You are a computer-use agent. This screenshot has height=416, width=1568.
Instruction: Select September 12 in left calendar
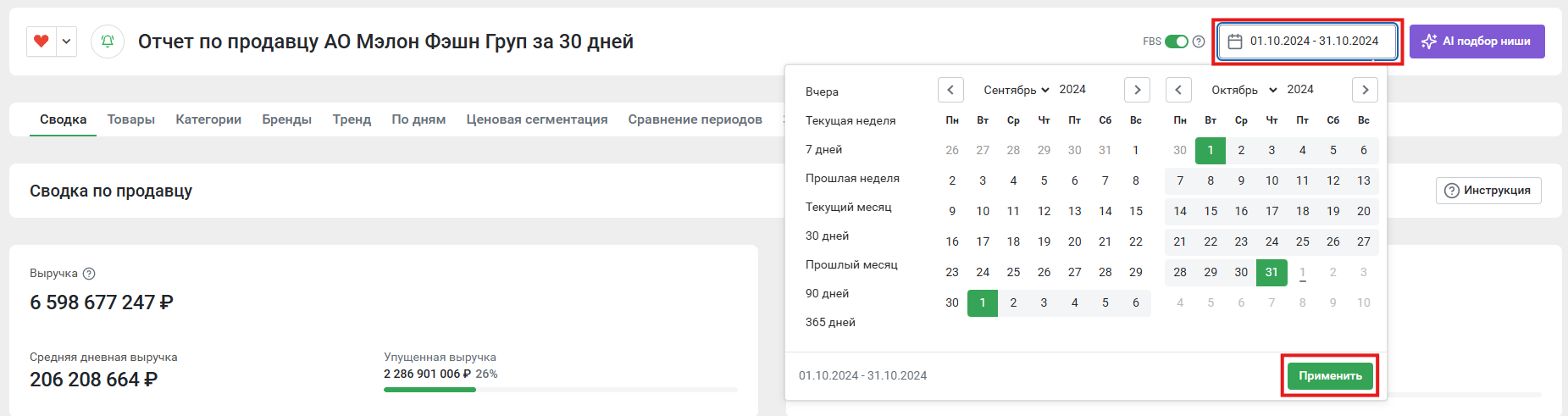click(x=1044, y=211)
